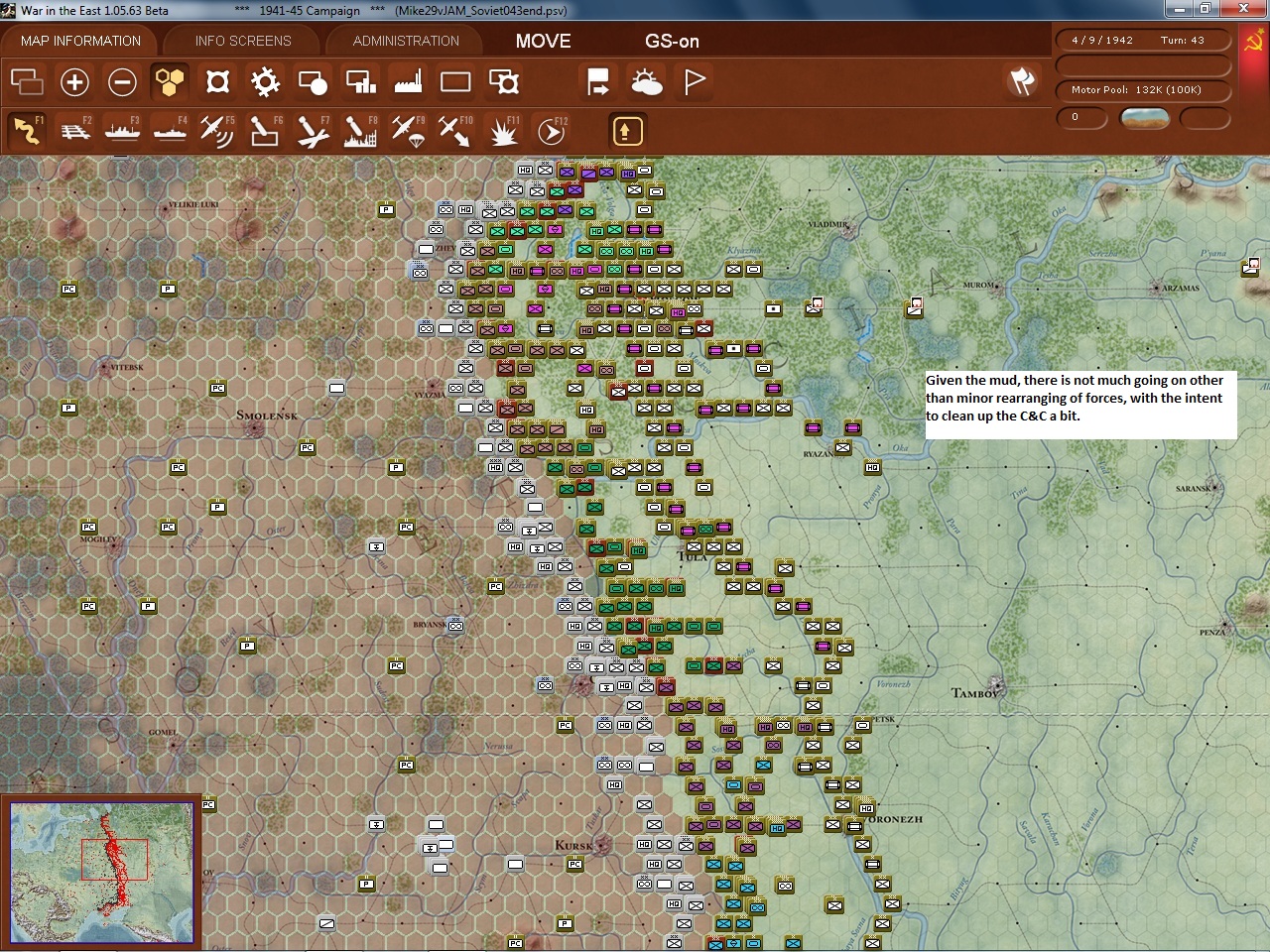Click the Kursk city label on map

click(573, 846)
